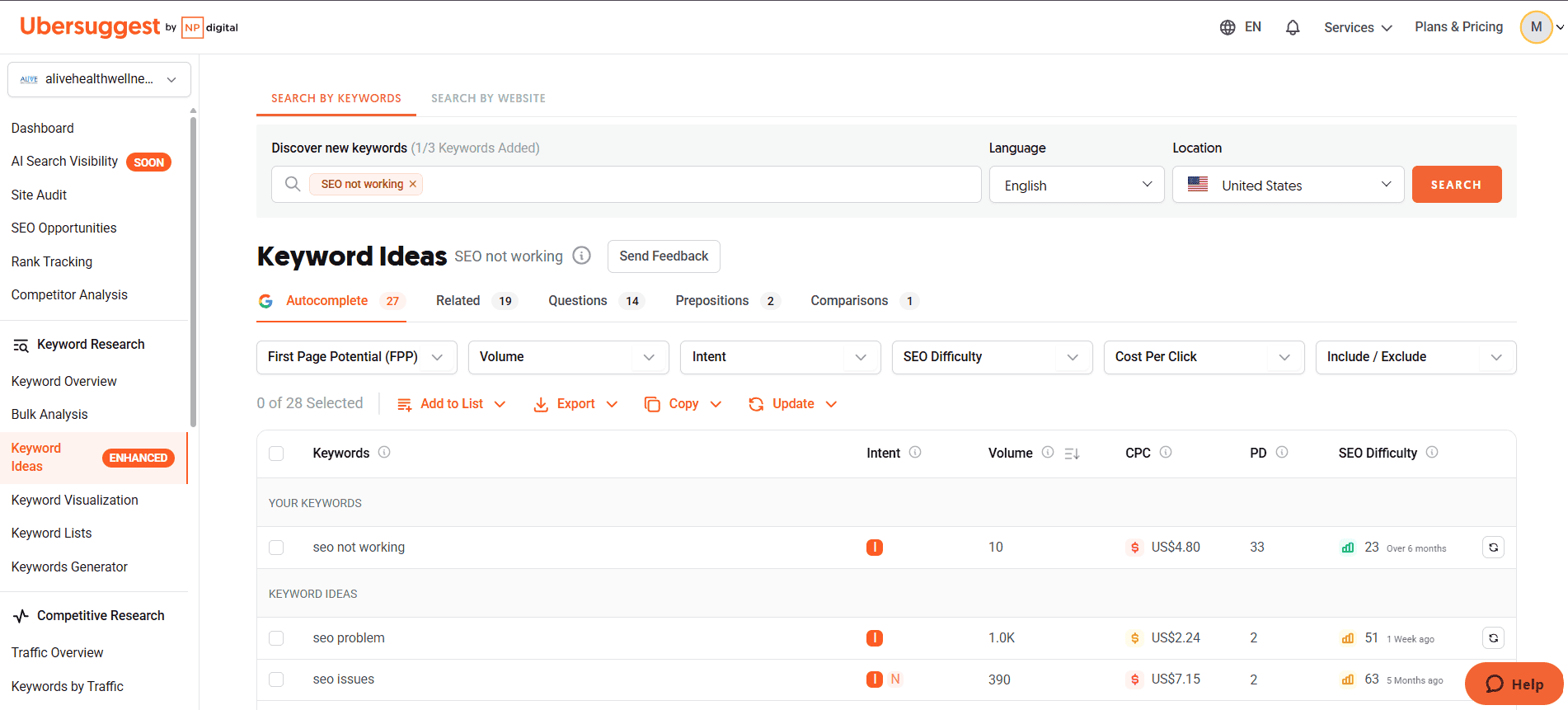Open the Questions keyword tab
The width and height of the screenshot is (1568, 710).
pyautogui.click(x=578, y=301)
